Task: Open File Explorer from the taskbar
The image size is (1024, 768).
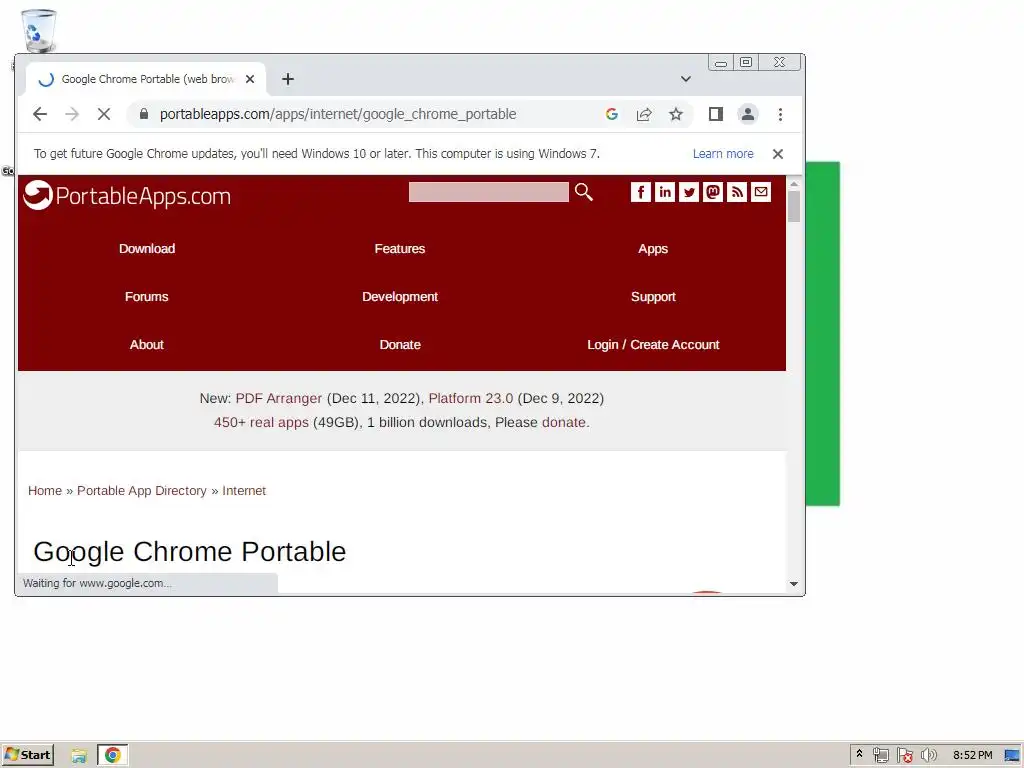Action: (79, 756)
